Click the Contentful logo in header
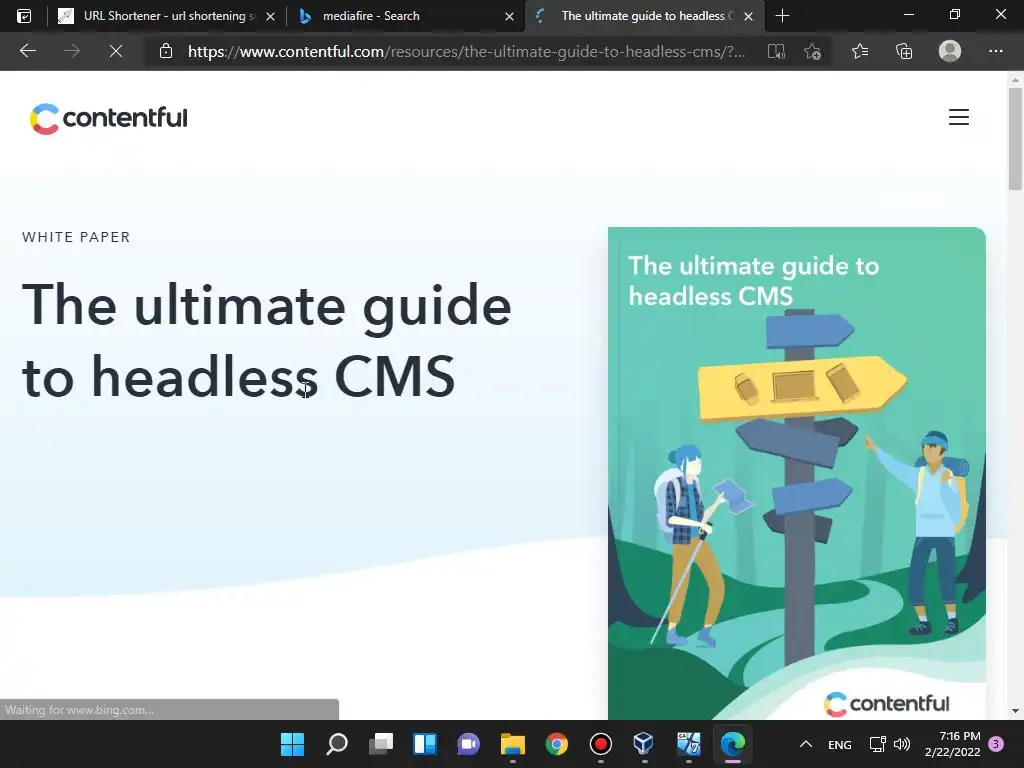 tap(108, 118)
